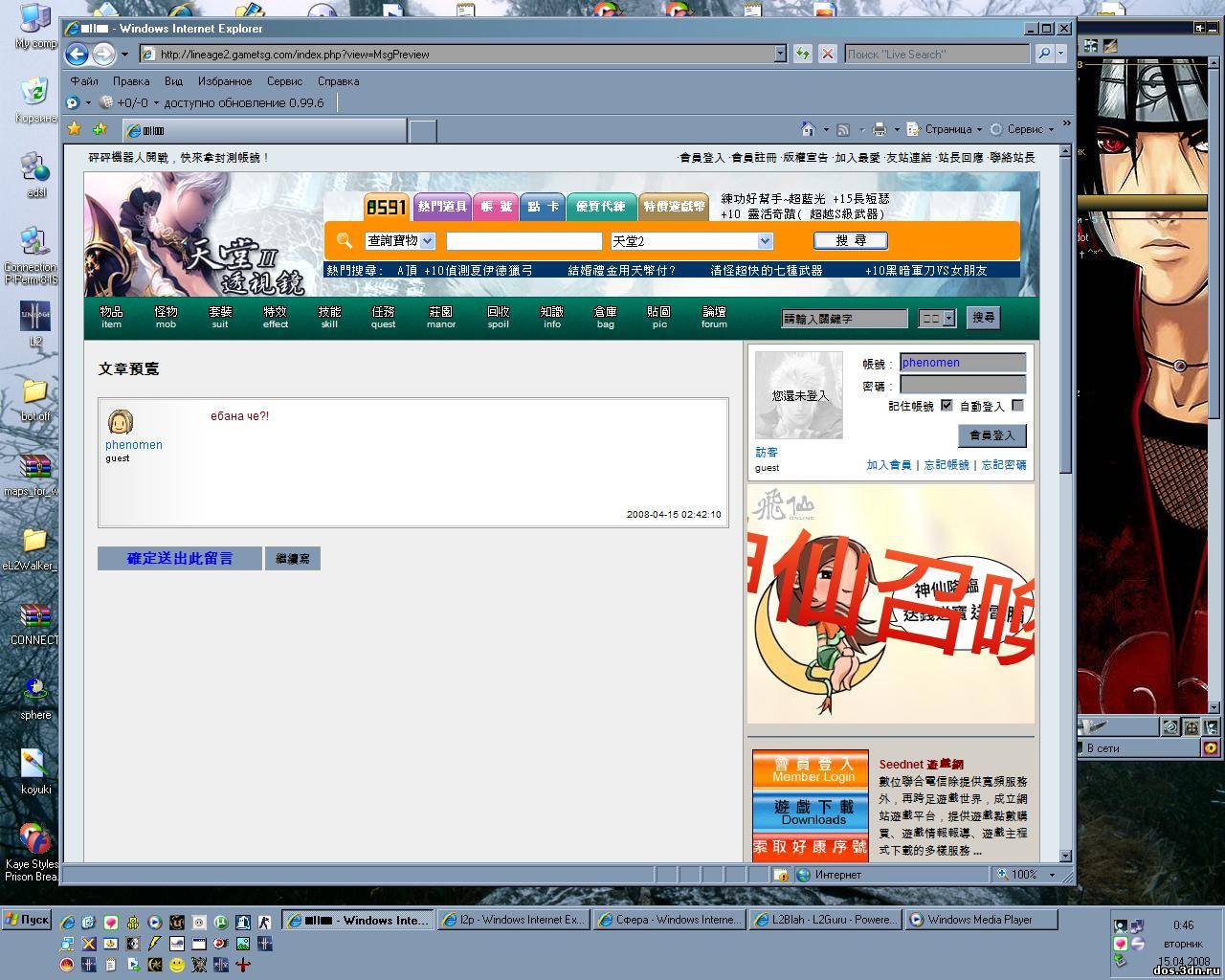The height and width of the screenshot is (980, 1225).
Task: Click the Member Login orange banner
Action: pyautogui.click(x=811, y=768)
